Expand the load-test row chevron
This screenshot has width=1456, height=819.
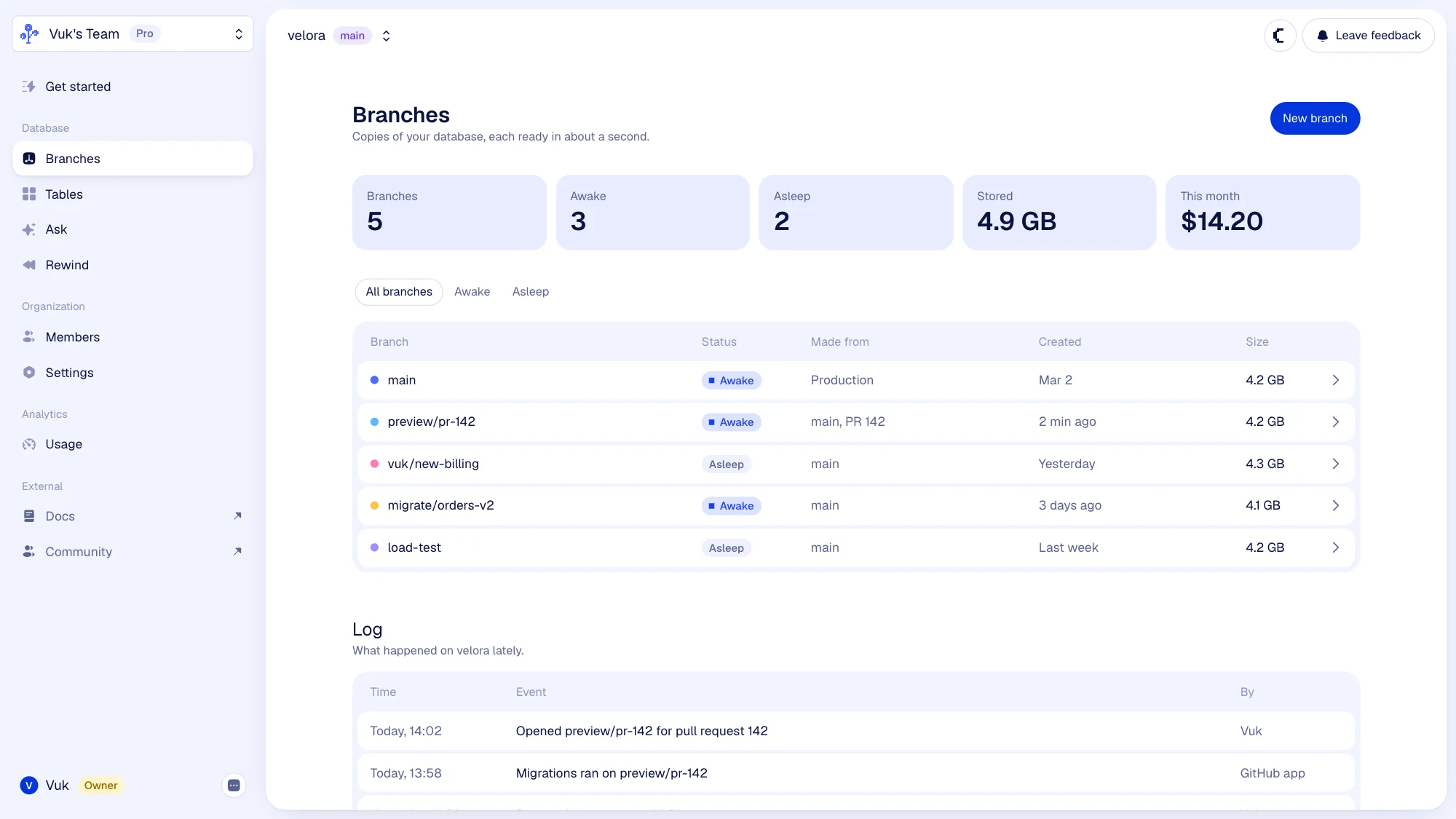pos(1336,547)
